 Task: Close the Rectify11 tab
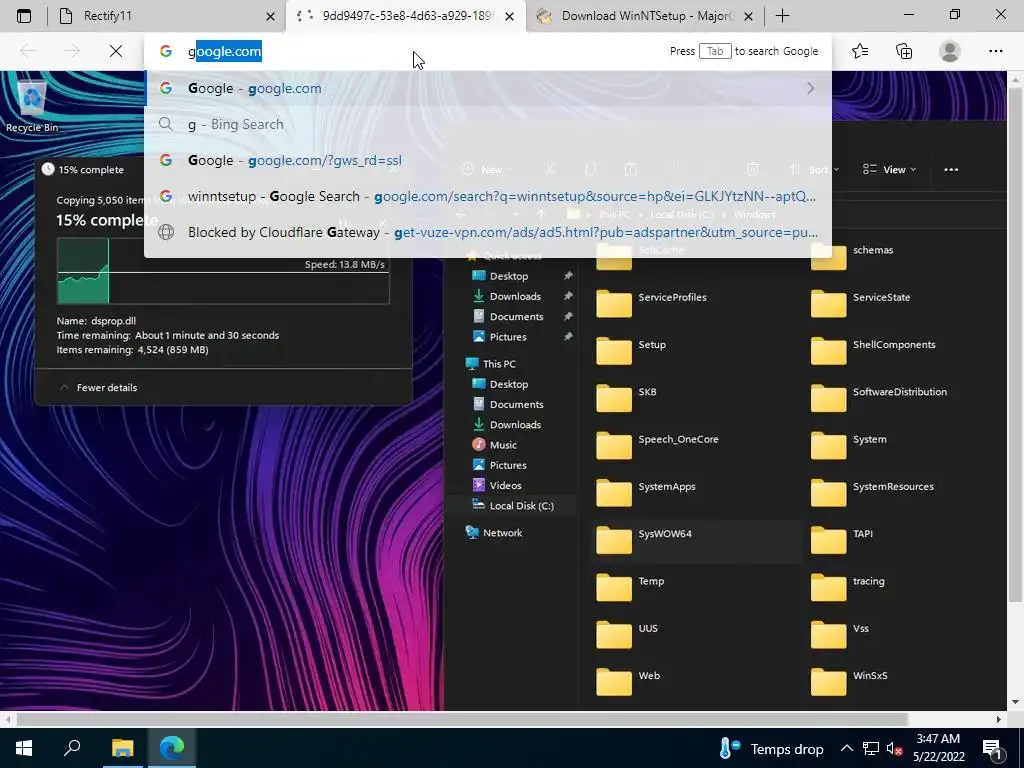pos(270,16)
